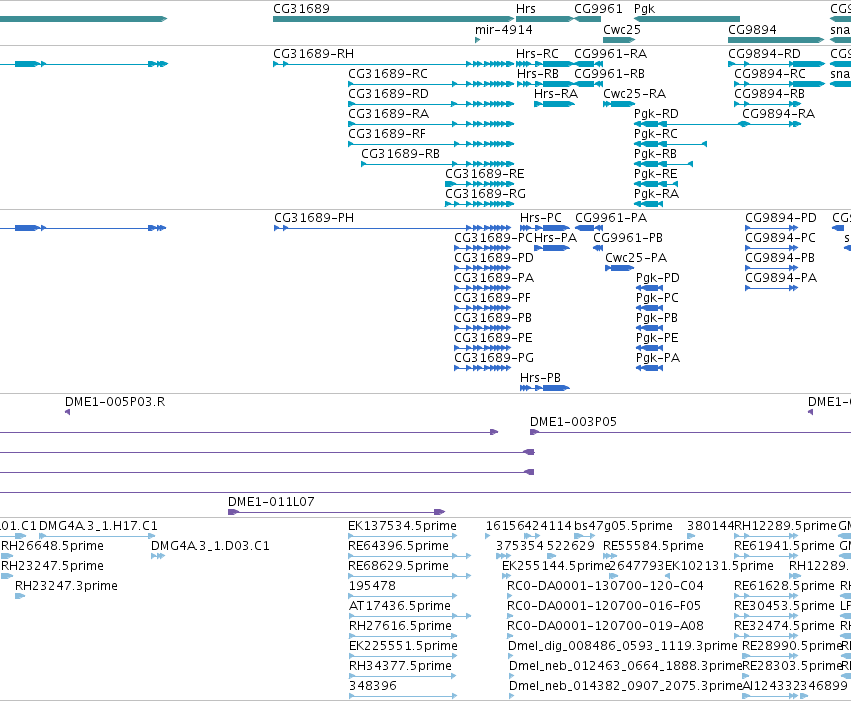Click the Dmel_dig_008486_0593_1119.3prime label

[x=623, y=646]
